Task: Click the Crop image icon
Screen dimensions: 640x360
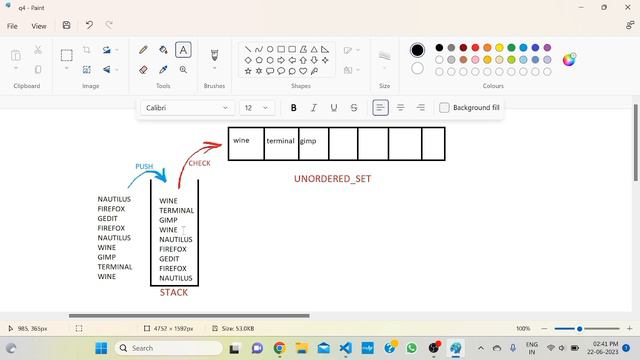Action: 87,50
